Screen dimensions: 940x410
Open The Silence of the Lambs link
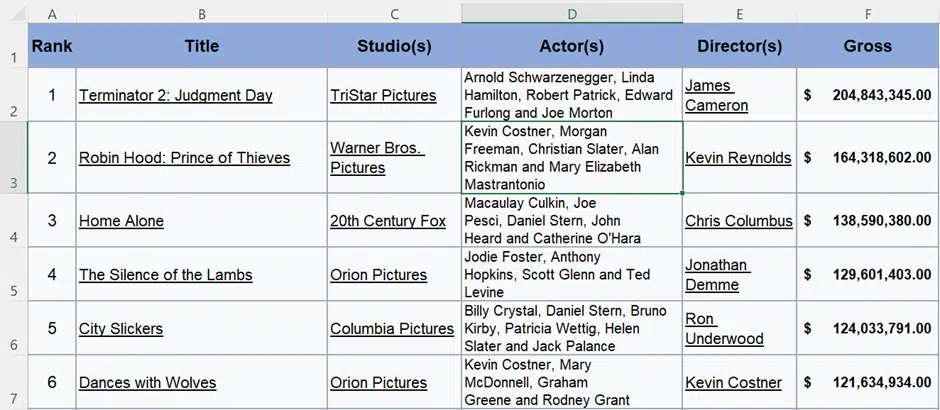pos(165,275)
